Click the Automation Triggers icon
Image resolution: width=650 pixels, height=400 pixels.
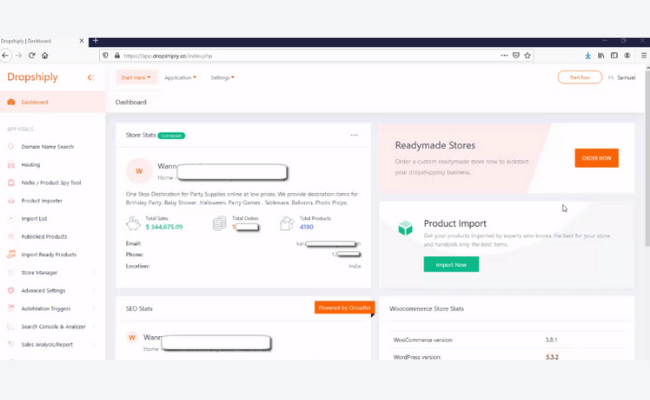[x=11, y=308]
